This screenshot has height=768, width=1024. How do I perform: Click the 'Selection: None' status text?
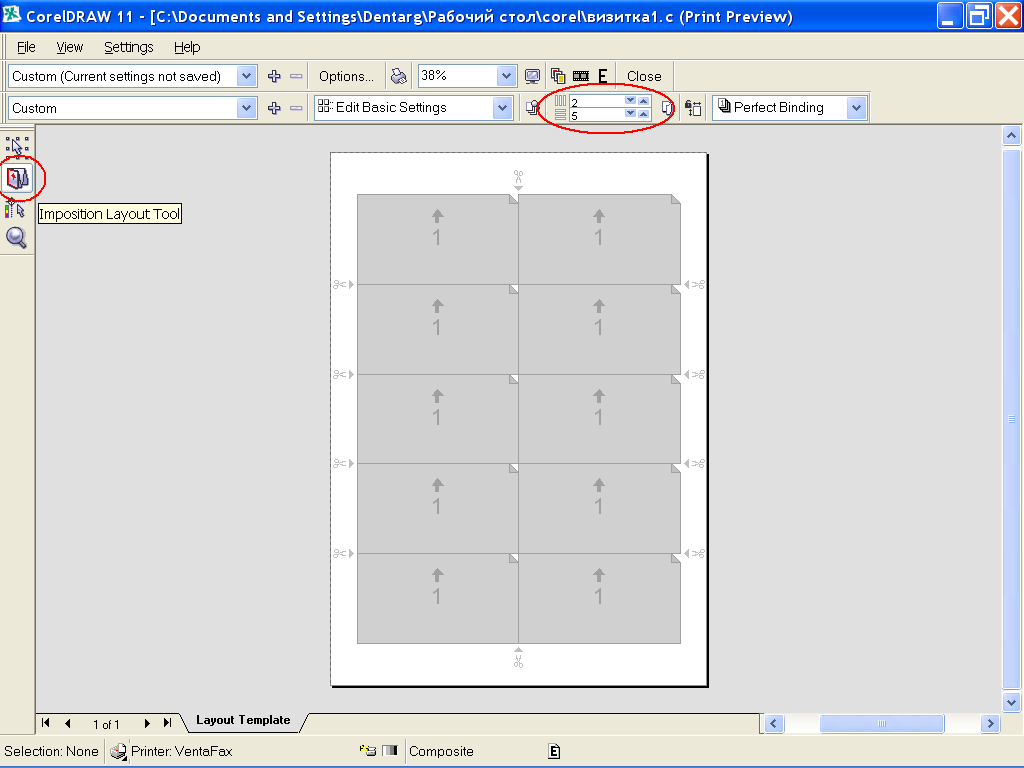(51, 752)
